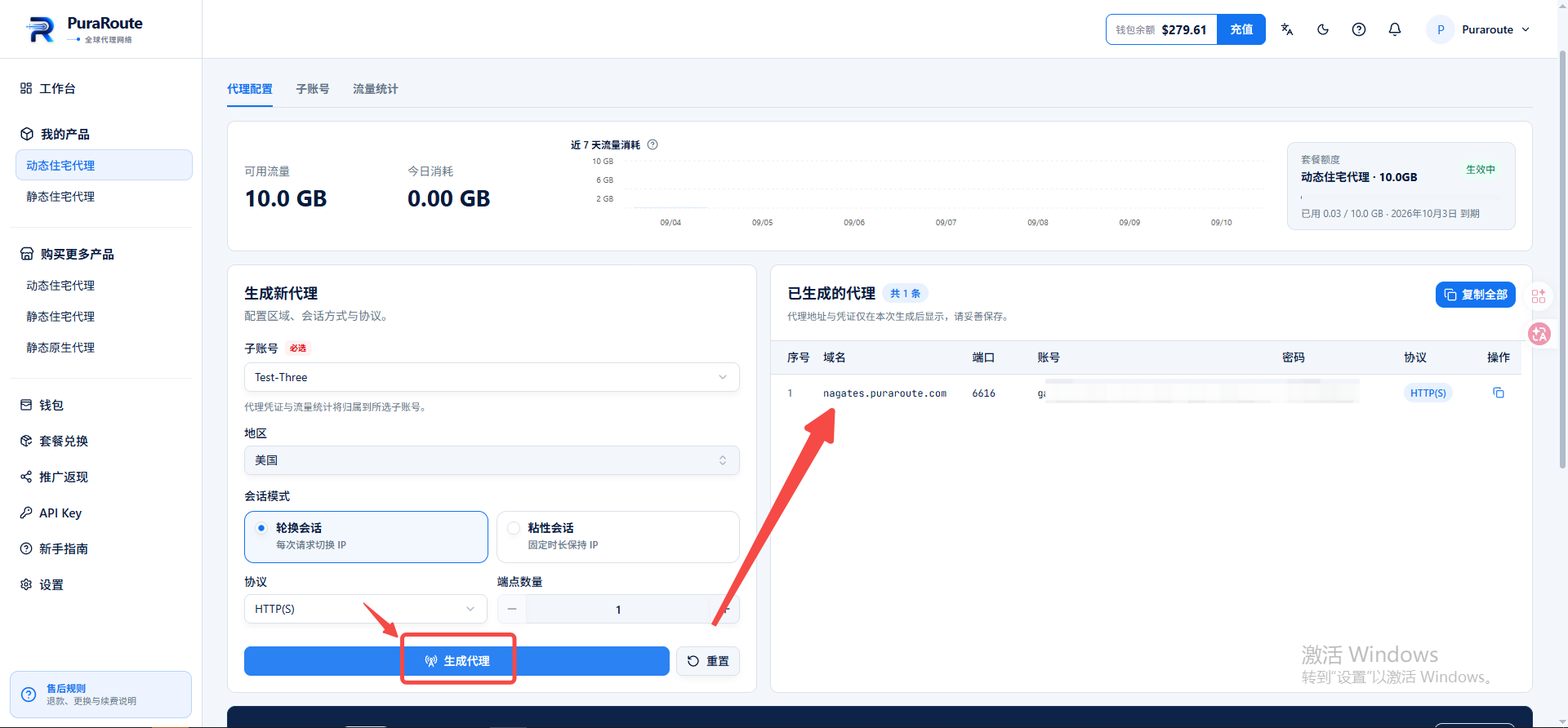Select 粘性会话 sticky session mode
Viewport: 1568px width, 728px height.
pos(618,537)
